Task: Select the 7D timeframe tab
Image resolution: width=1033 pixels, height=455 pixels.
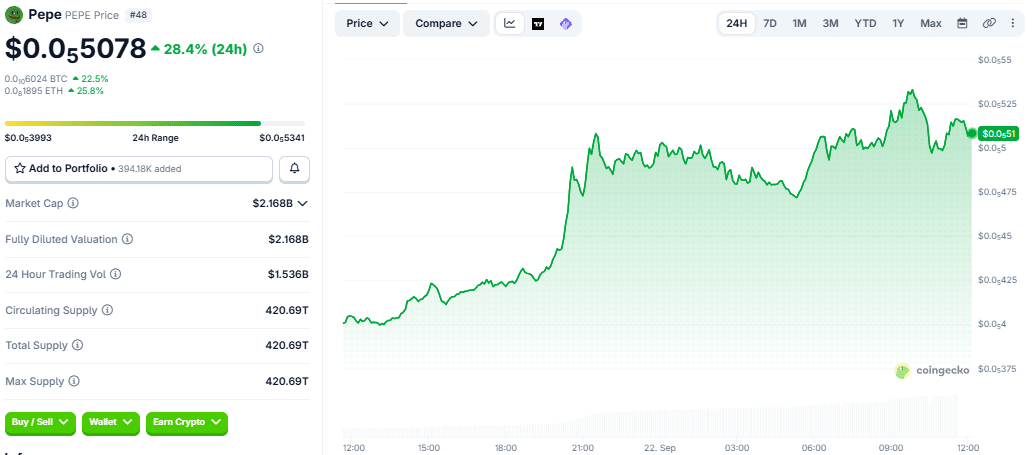Action: [769, 24]
